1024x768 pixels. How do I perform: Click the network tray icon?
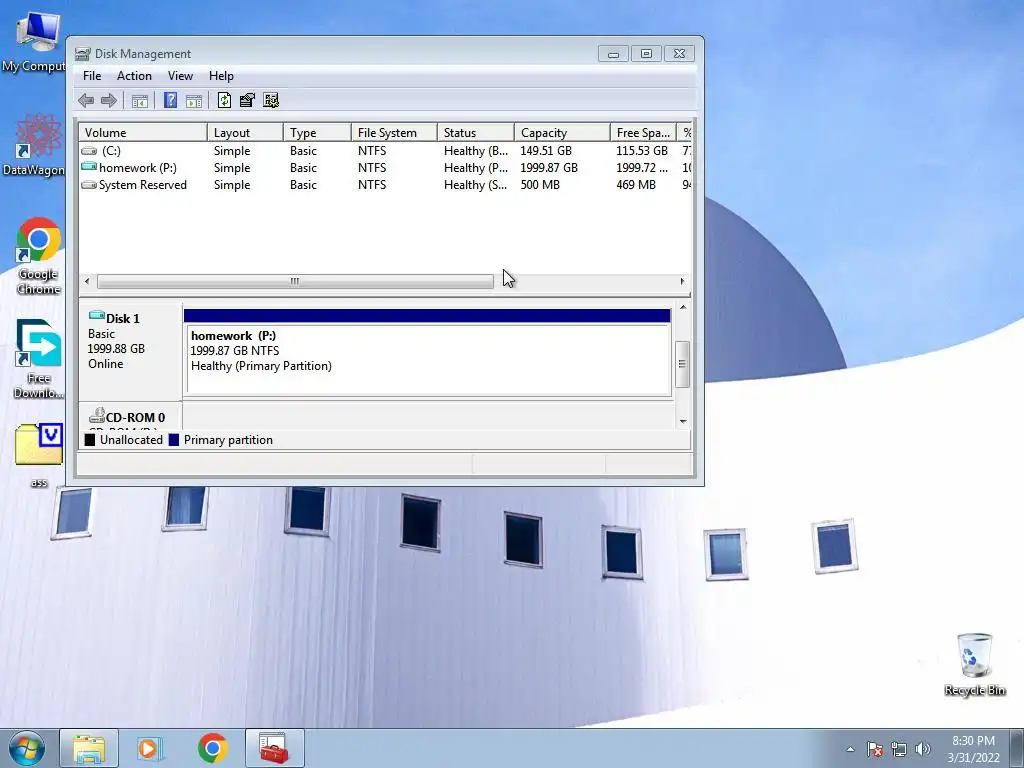tap(899, 748)
